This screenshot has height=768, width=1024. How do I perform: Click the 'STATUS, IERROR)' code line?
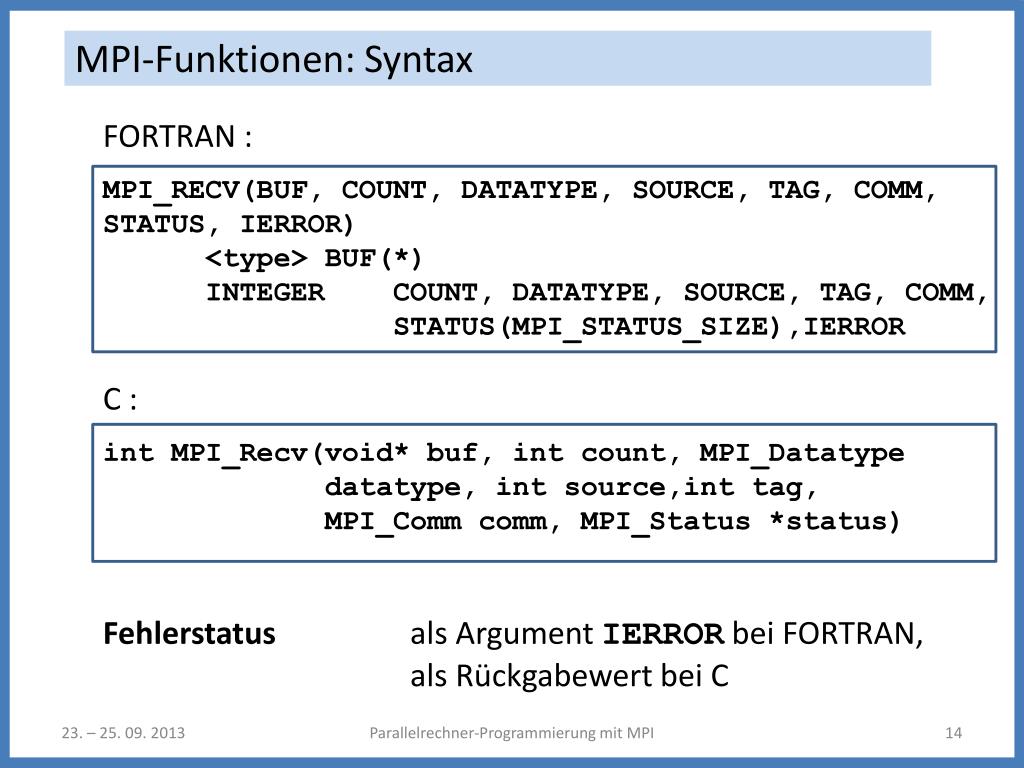pyautogui.click(x=229, y=225)
